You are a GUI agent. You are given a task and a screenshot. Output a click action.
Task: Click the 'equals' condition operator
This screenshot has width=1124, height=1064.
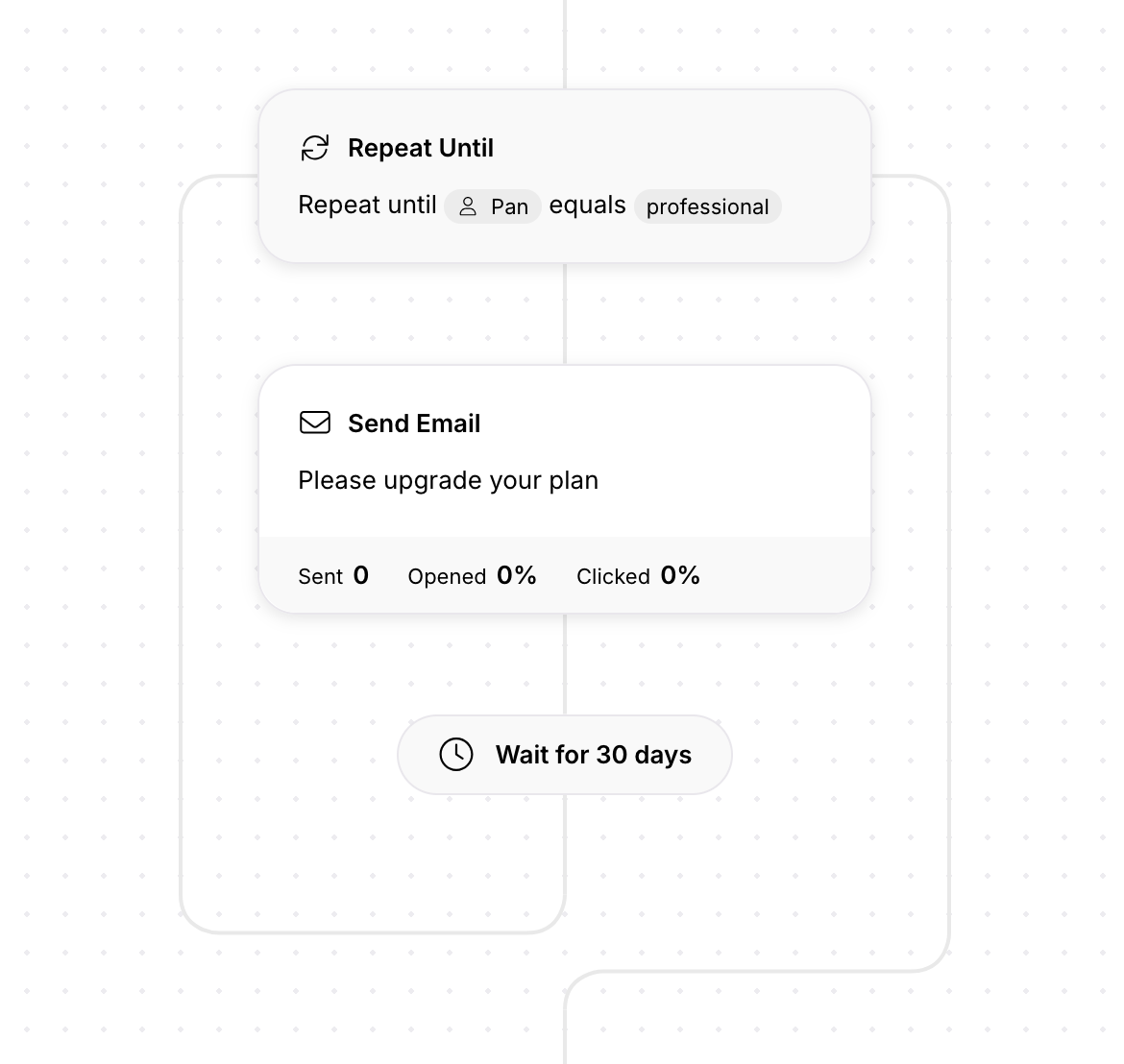[587, 205]
